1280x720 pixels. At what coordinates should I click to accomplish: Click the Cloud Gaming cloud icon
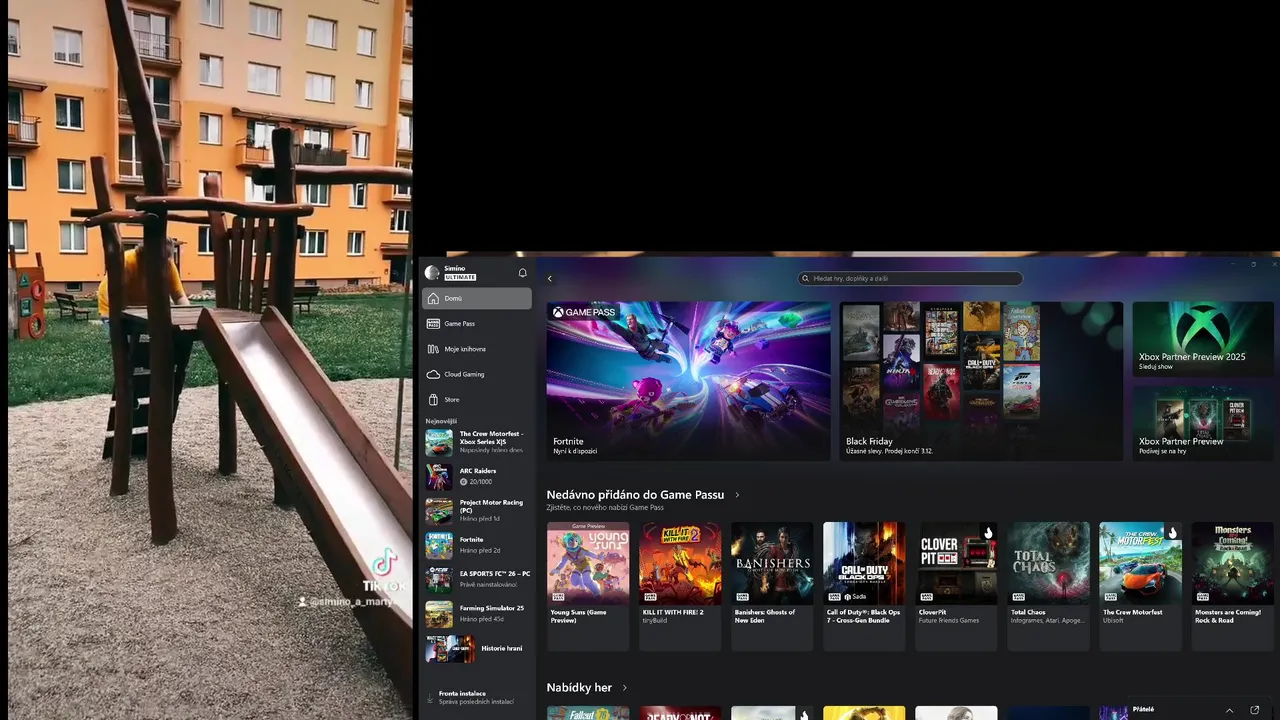point(433,374)
